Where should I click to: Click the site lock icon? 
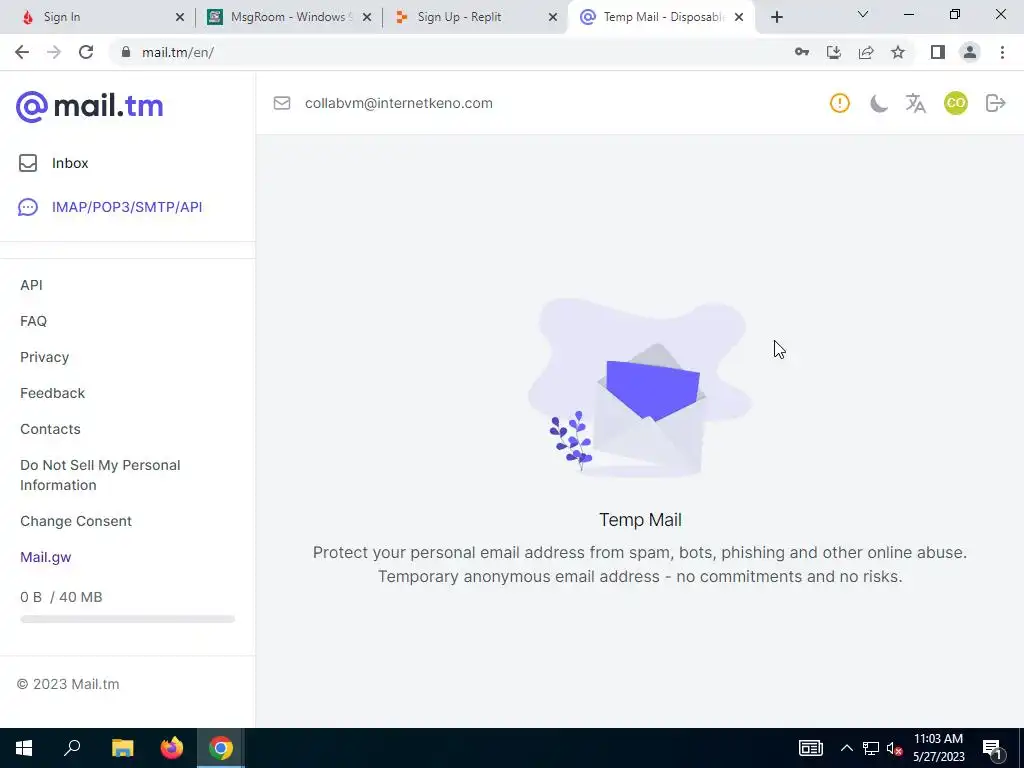tap(126, 52)
